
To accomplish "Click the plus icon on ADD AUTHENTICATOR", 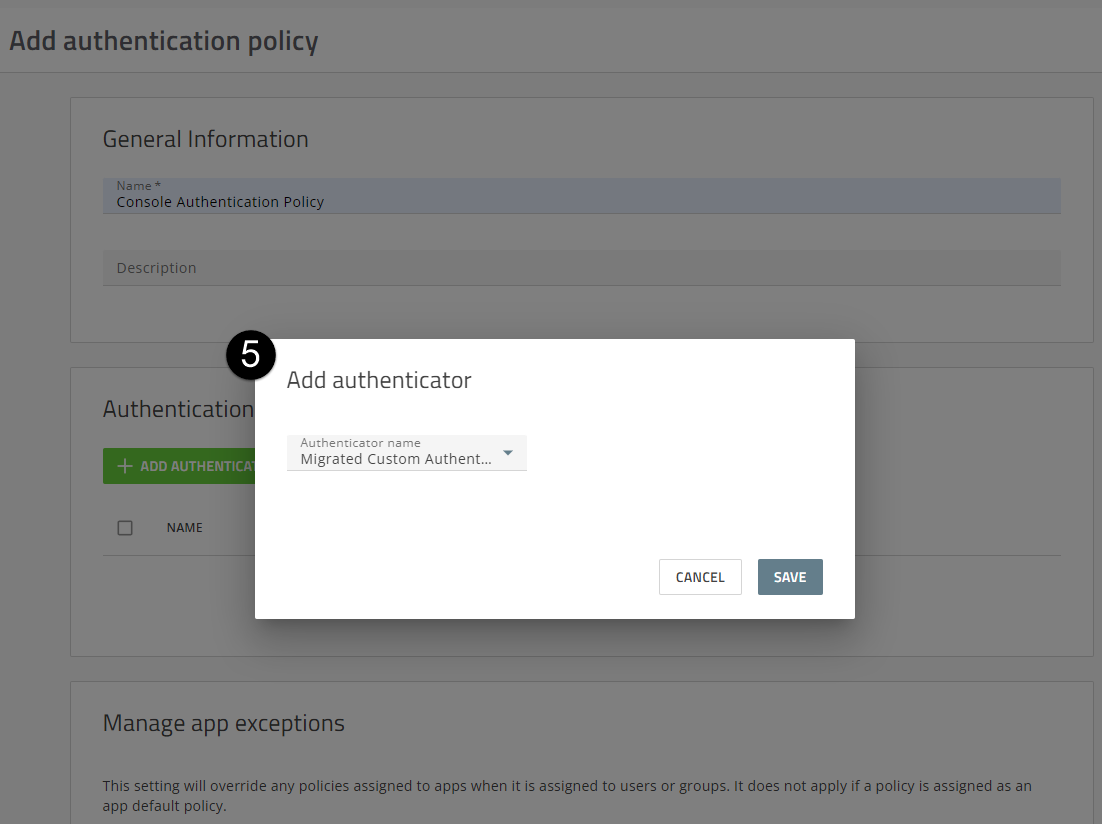I will (x=123, y=466).
